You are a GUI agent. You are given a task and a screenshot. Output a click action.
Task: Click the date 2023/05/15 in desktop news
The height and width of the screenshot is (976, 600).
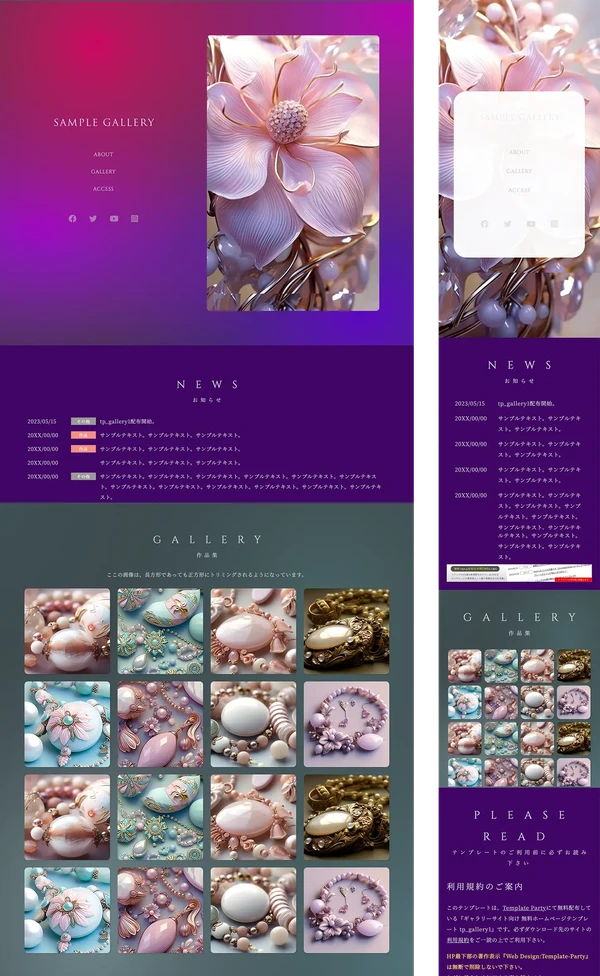(42, 421)
